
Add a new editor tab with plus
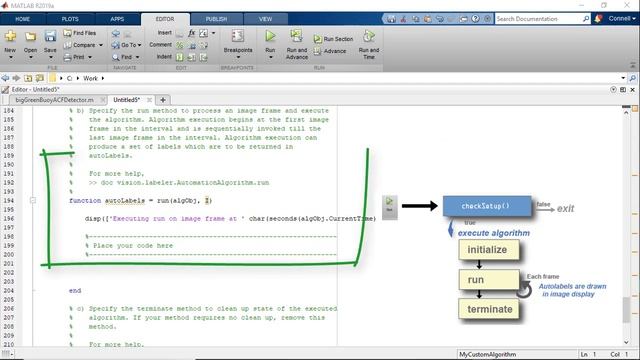(x=163, y=100)
